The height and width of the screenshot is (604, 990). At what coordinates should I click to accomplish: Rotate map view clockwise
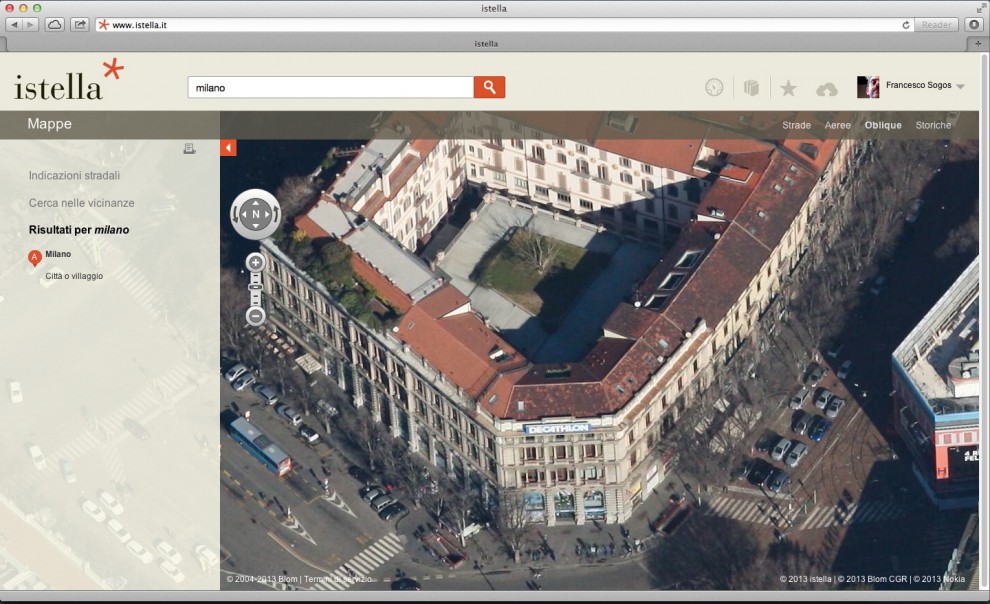coord(276,214)
